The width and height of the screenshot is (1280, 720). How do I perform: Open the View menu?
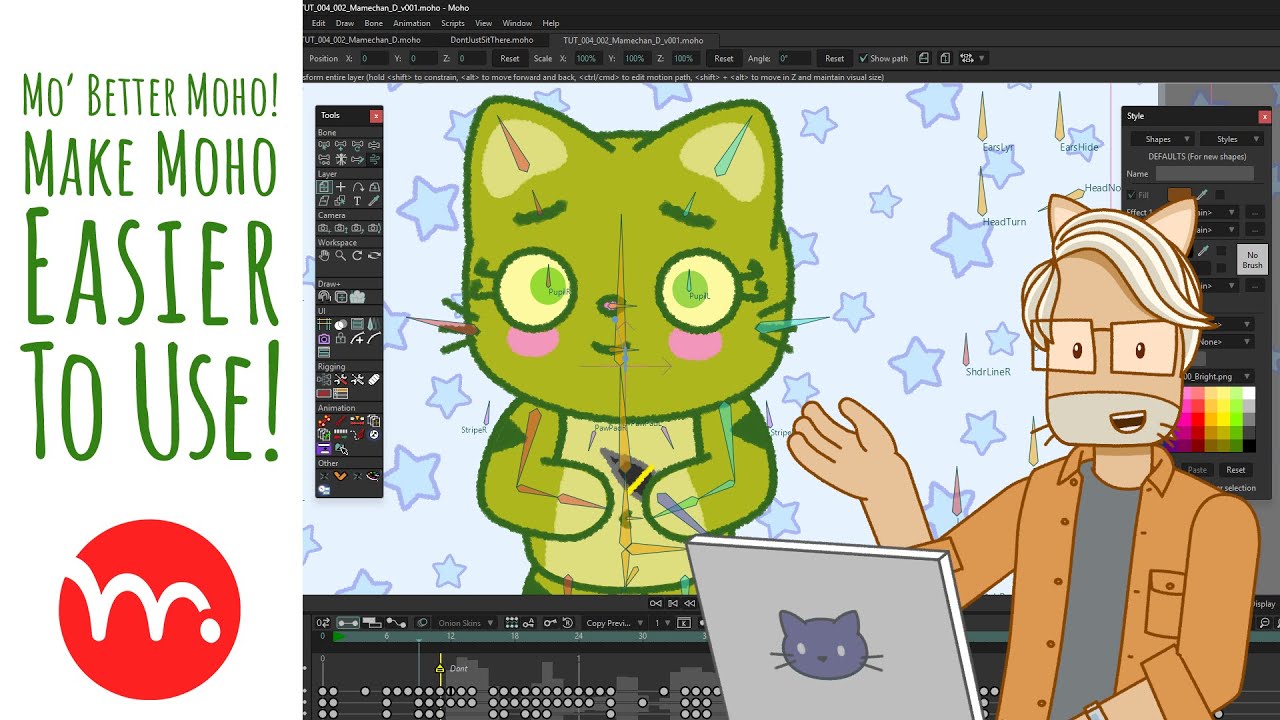483,23
